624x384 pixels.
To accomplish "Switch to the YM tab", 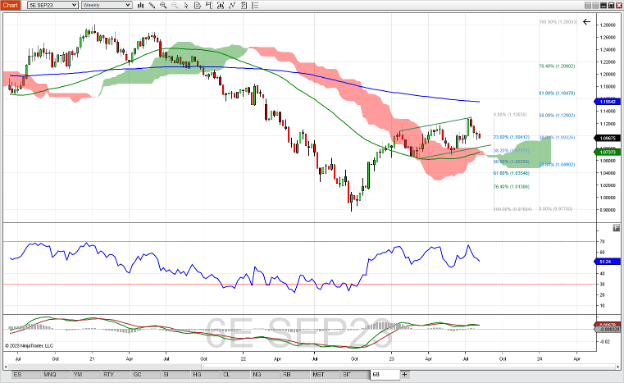I will [86, 374].
